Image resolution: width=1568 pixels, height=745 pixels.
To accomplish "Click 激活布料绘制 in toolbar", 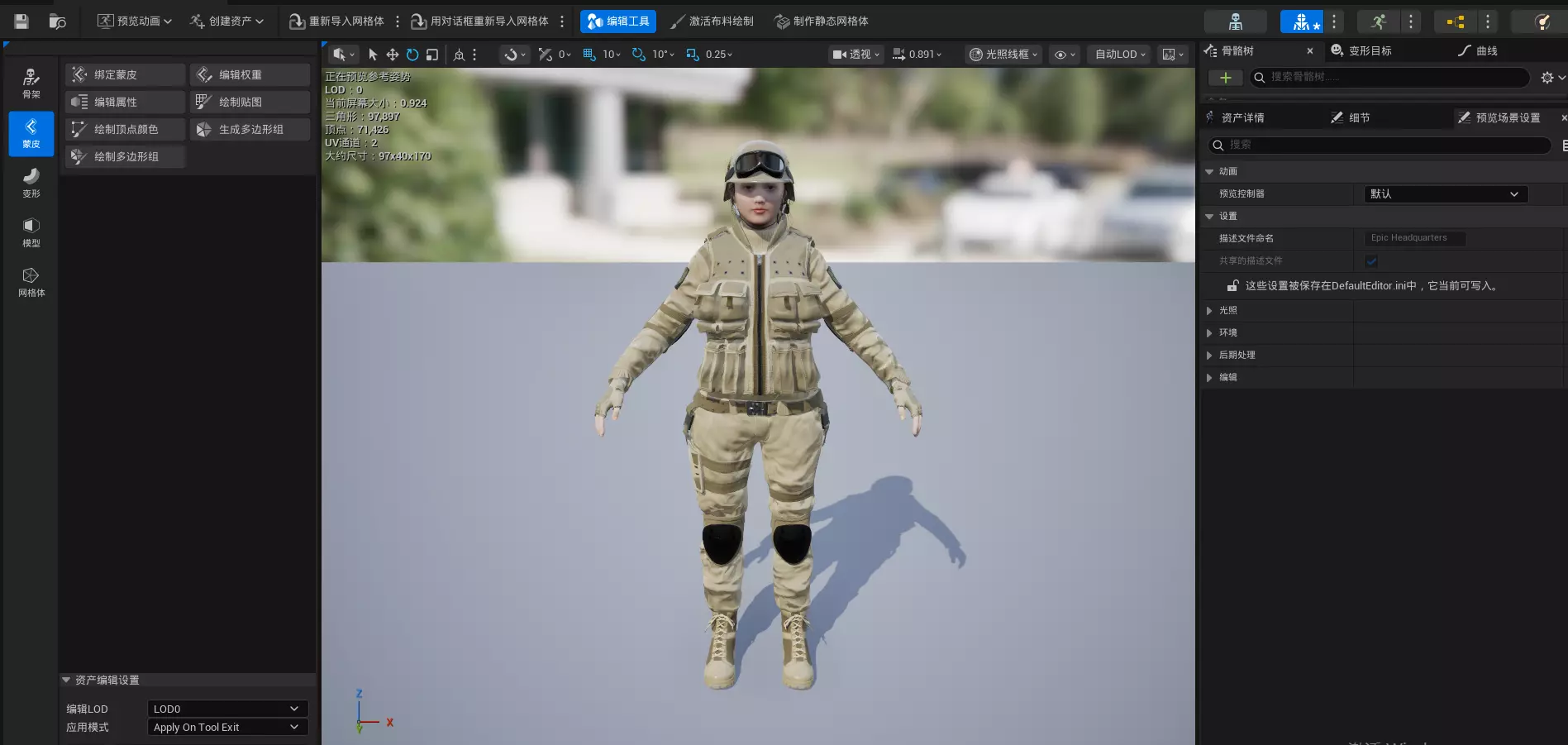I will [x=712, y=21].
